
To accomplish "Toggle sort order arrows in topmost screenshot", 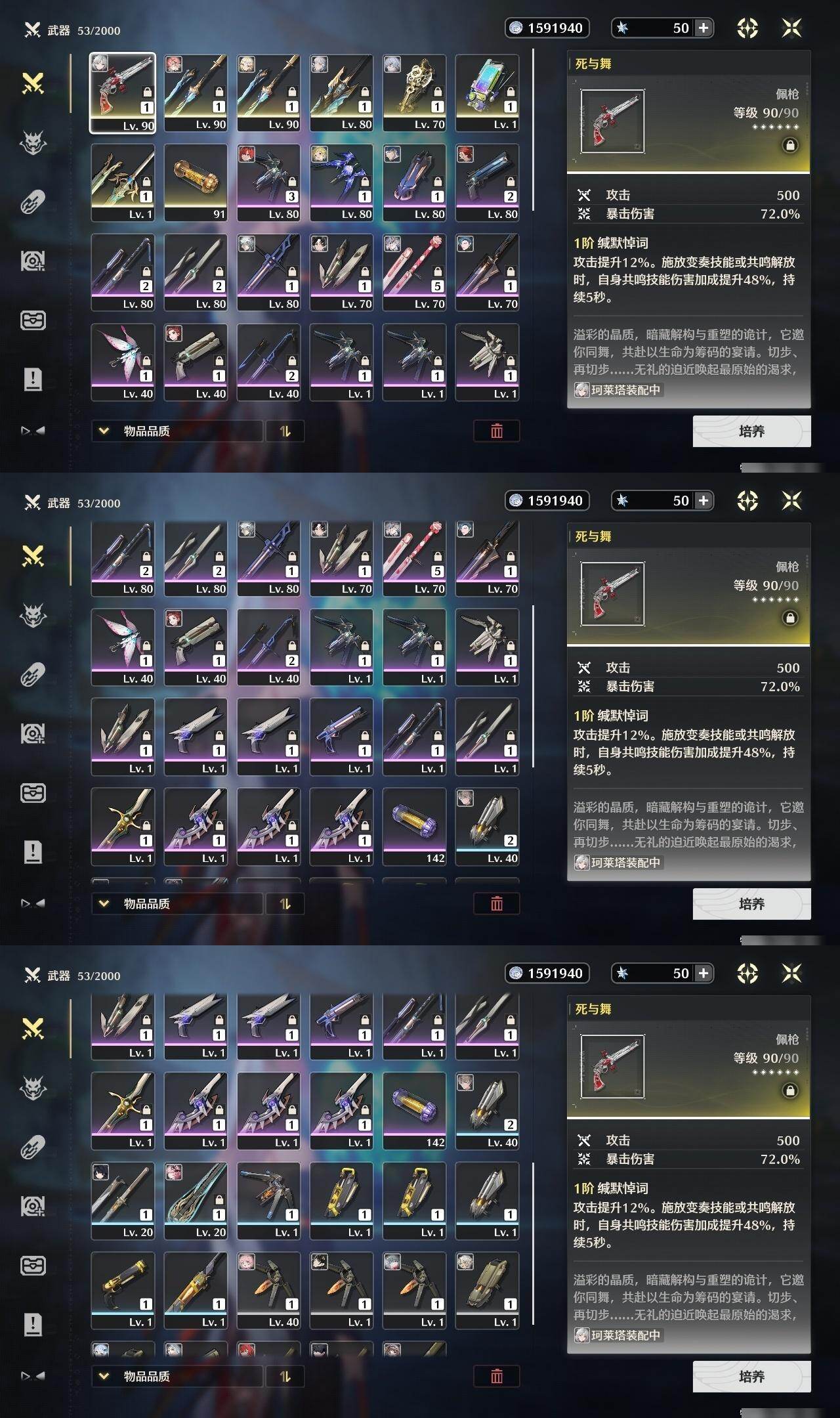I will point(285,431).
